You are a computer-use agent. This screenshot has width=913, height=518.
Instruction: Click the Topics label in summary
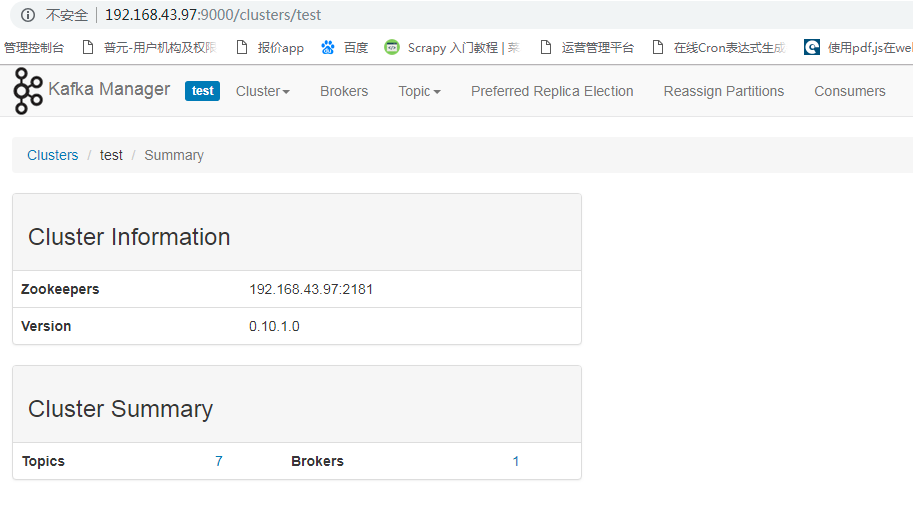(43, 461)
